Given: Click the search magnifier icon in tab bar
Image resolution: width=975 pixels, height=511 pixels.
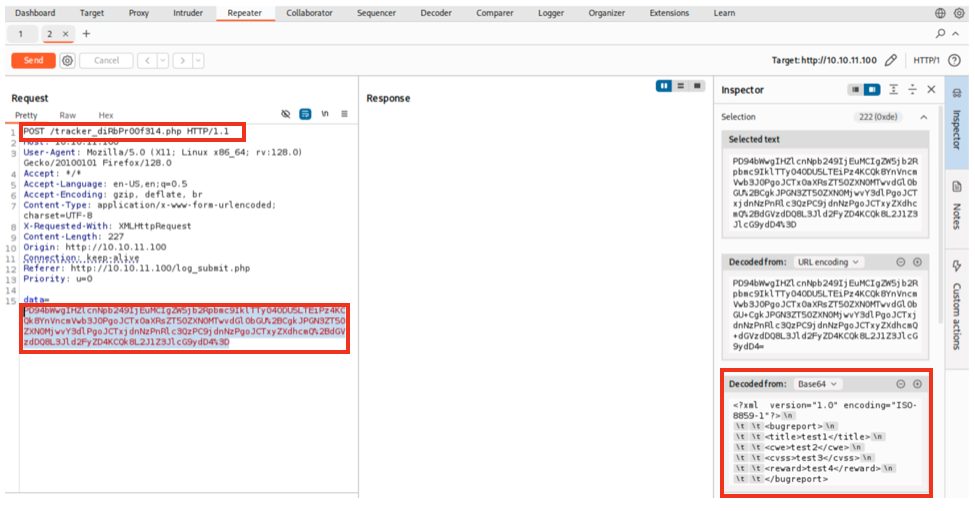Looking at the screenshot, I should 940,34.
